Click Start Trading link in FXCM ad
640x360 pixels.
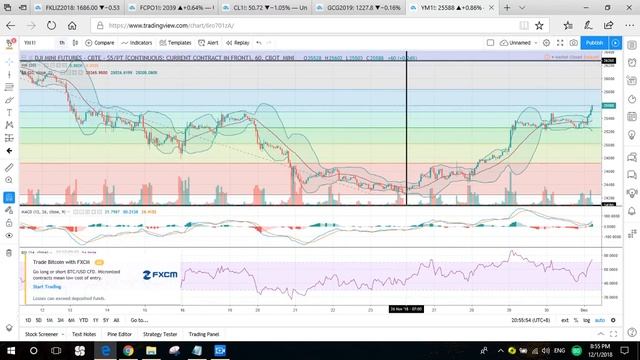pos(47,287)
